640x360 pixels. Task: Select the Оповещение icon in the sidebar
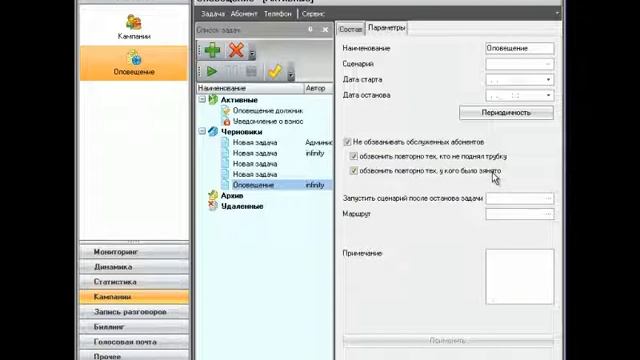pos(134,63)
